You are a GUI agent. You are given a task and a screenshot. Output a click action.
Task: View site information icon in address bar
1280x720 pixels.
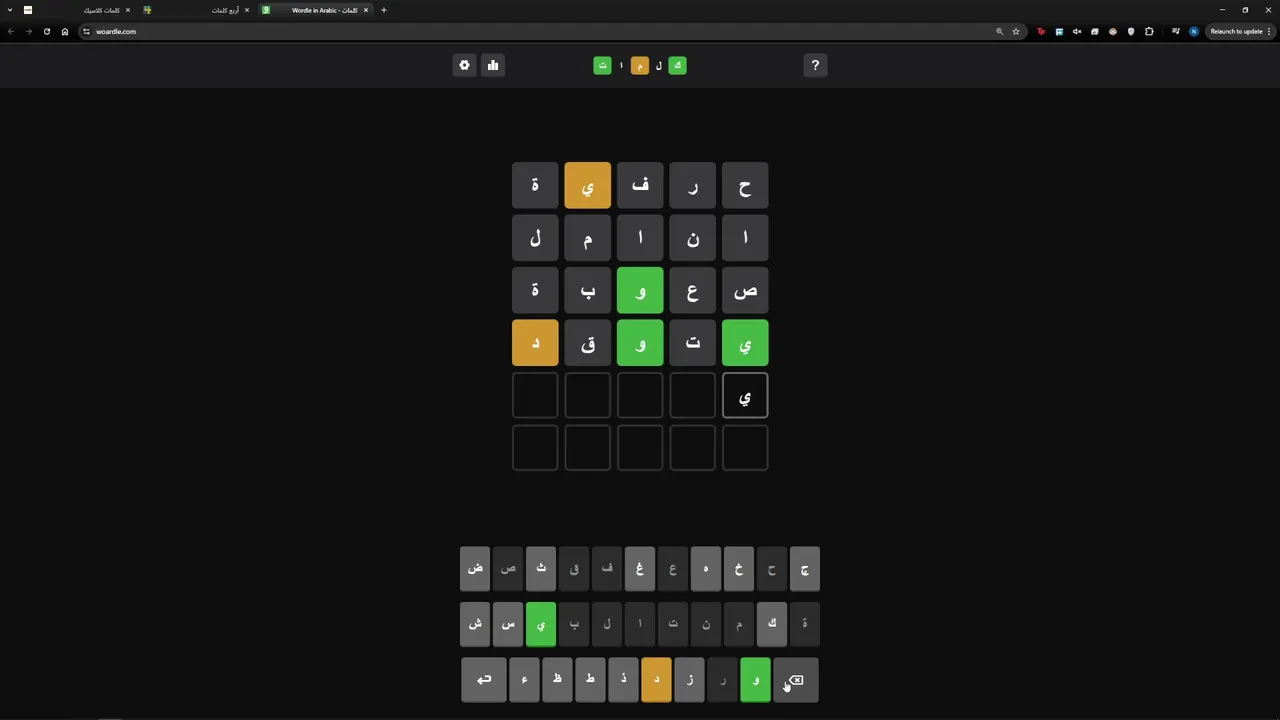(x=87, y=31)
